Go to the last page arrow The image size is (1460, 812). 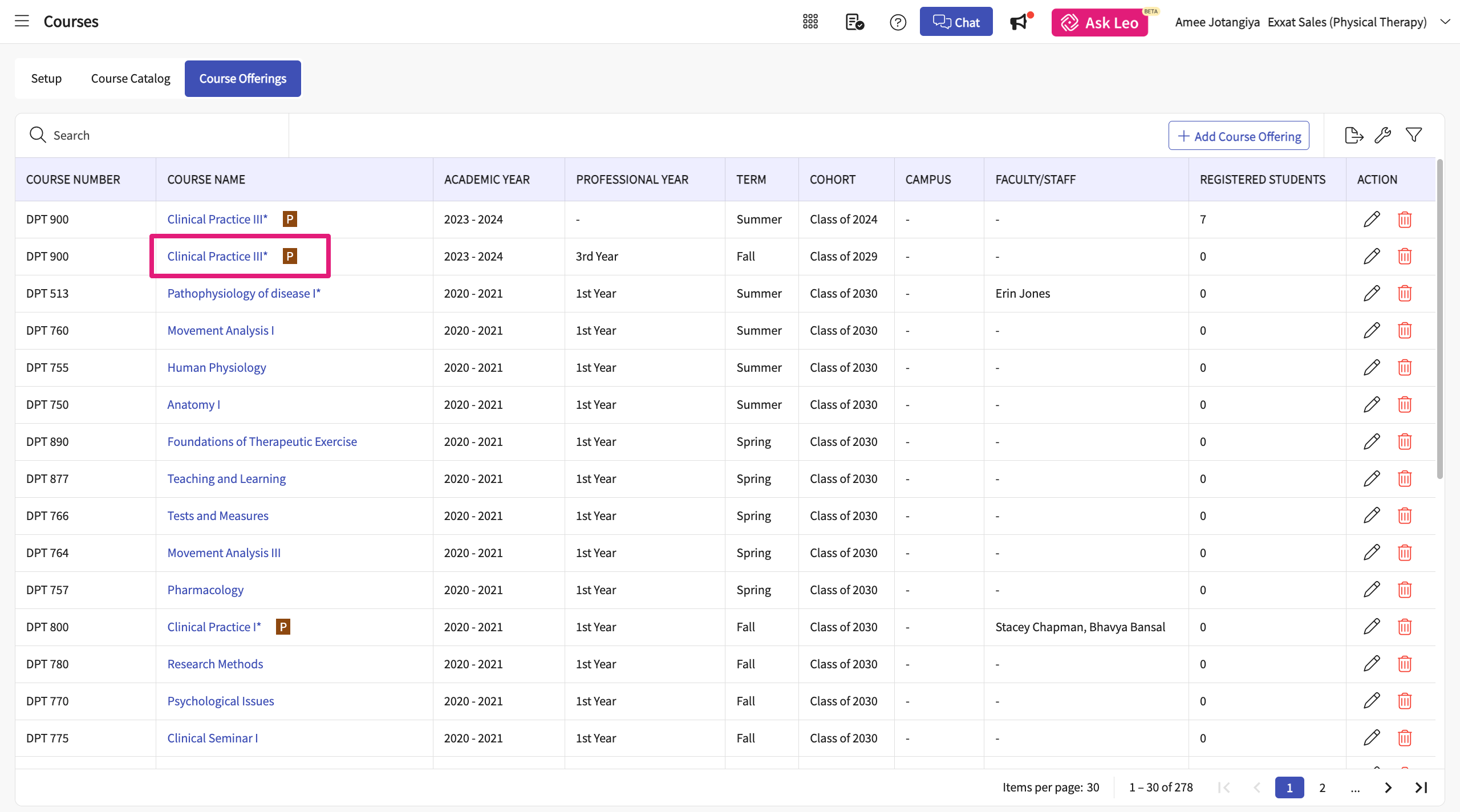click(1421, 787)
